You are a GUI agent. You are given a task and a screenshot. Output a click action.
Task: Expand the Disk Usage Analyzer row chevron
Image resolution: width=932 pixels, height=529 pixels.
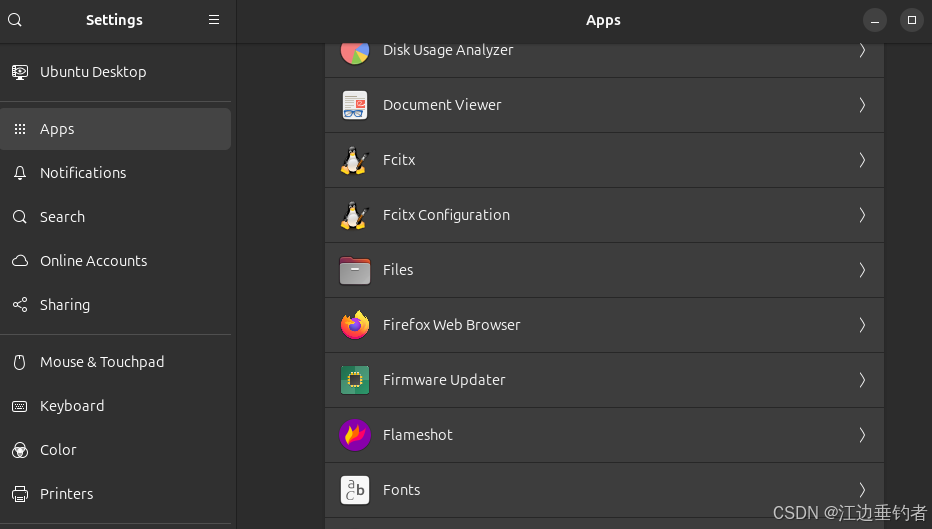862,51
